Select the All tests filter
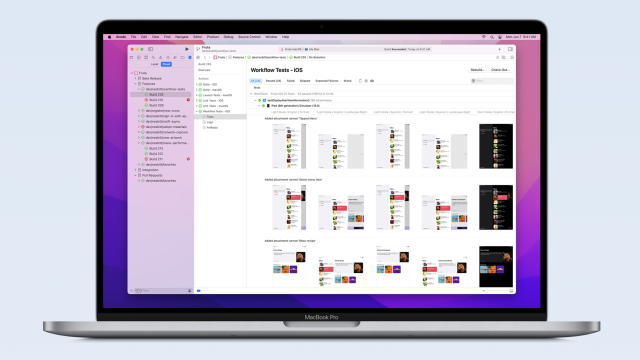The image size is (640, 360). [256, 81]
